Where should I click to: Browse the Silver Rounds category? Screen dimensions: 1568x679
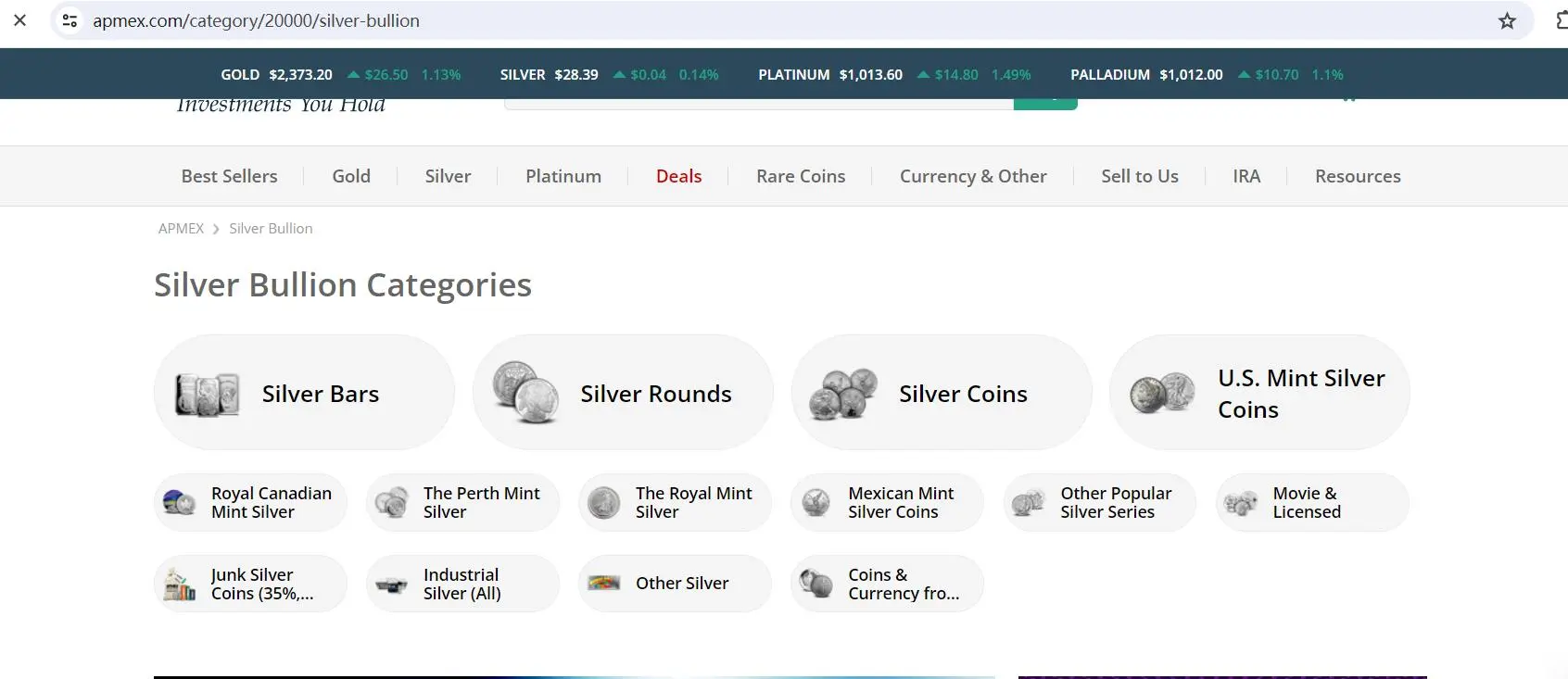tap(623, 393)
